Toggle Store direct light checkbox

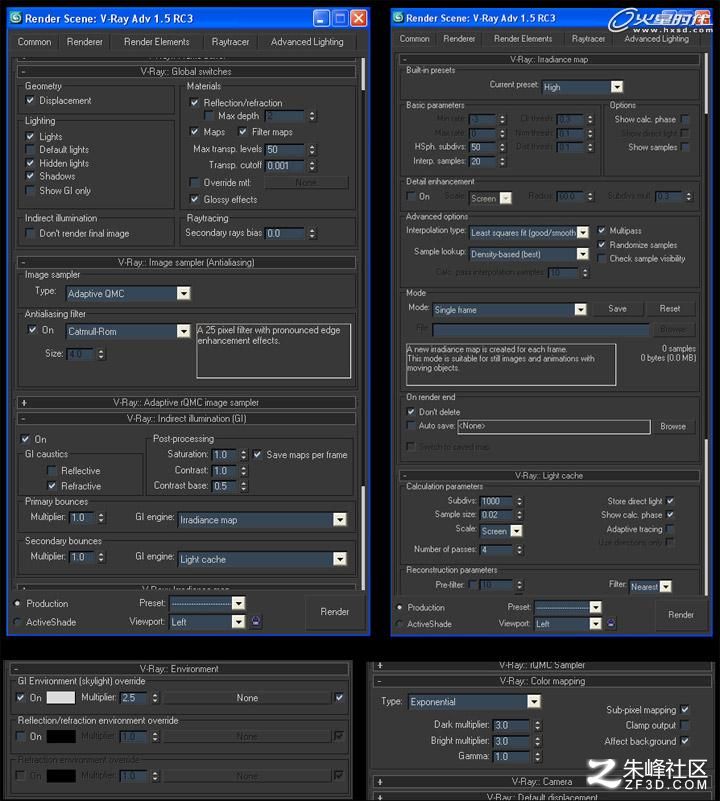point(670,501)
